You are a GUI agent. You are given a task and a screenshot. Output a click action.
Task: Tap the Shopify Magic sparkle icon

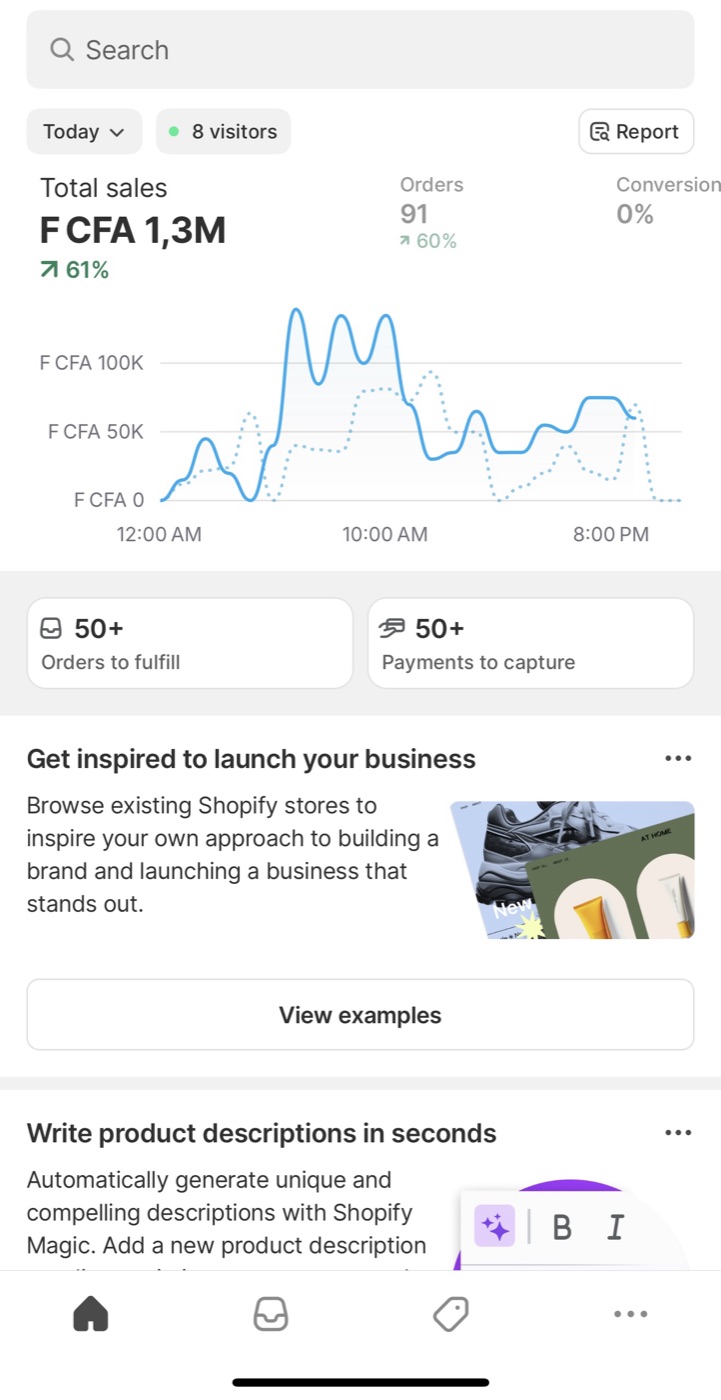[494, 1226]
